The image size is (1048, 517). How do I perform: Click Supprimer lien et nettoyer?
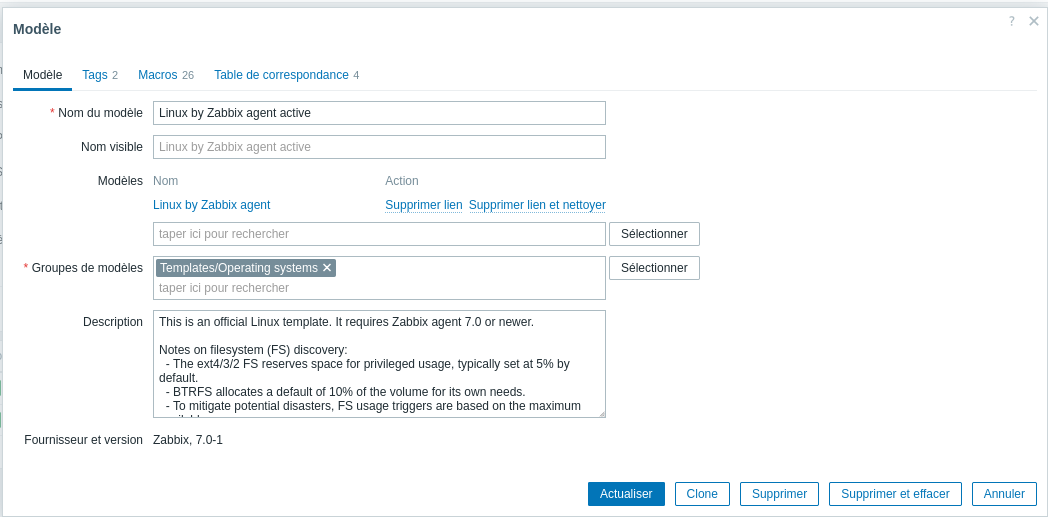[537, 205]
